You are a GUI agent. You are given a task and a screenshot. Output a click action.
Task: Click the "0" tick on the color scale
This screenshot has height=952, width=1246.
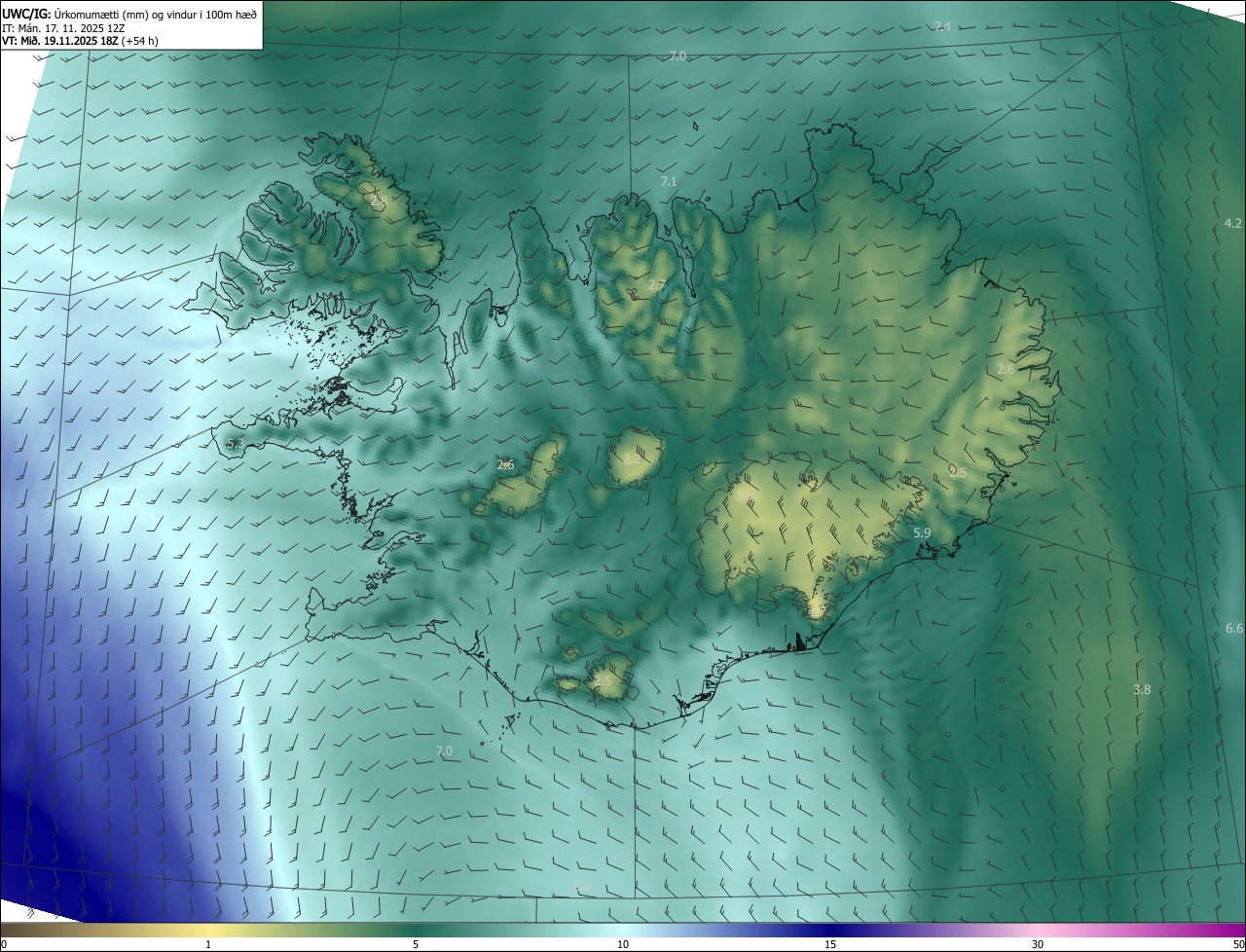click(3, 944)
